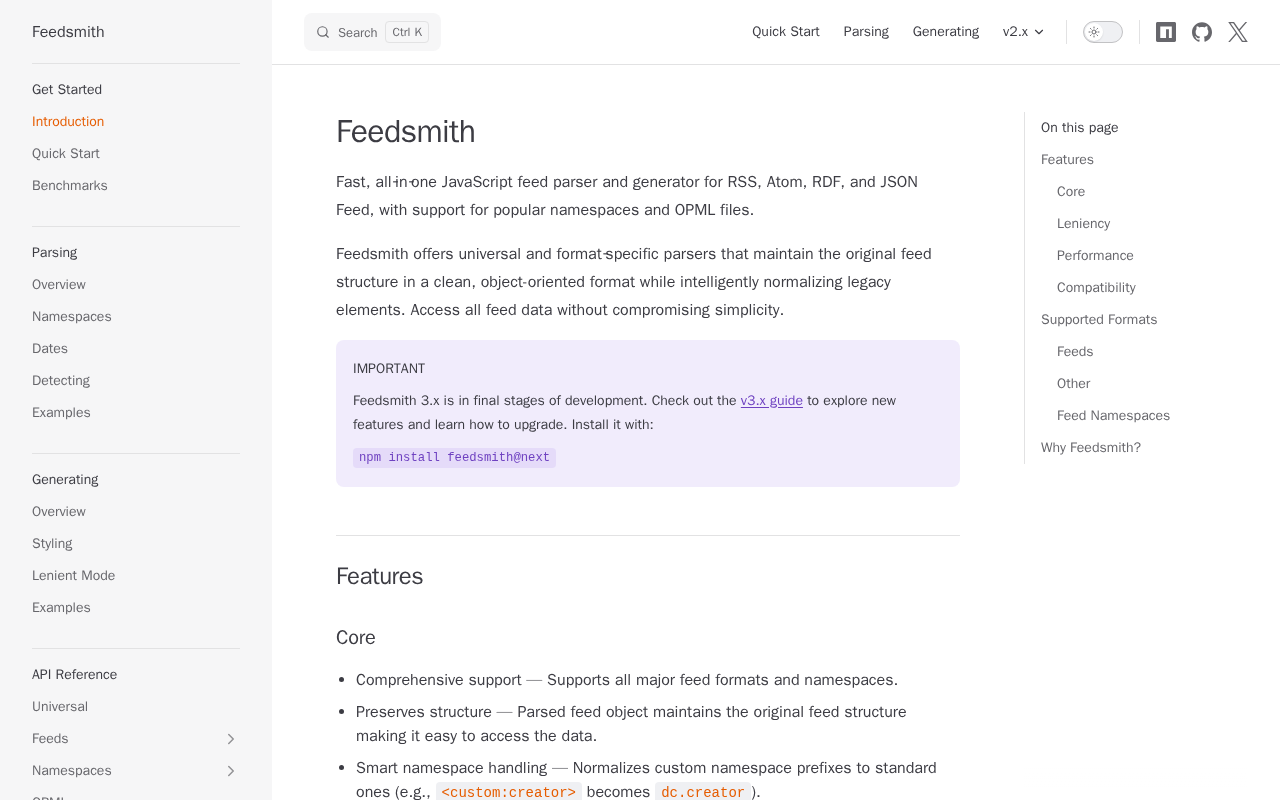Image resolution: width=1280 pixels, height=800 pixels.
Task: Follow the v3.x guide link
Action: tap(771, 401)
